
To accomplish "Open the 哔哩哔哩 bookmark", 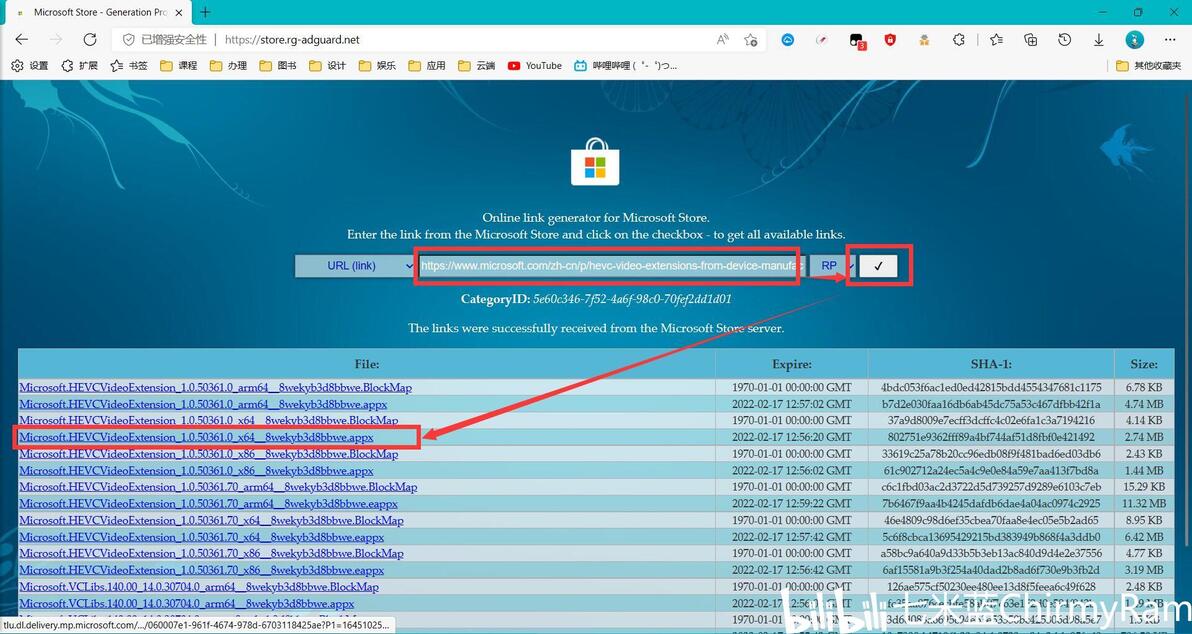I will point(626,66).
